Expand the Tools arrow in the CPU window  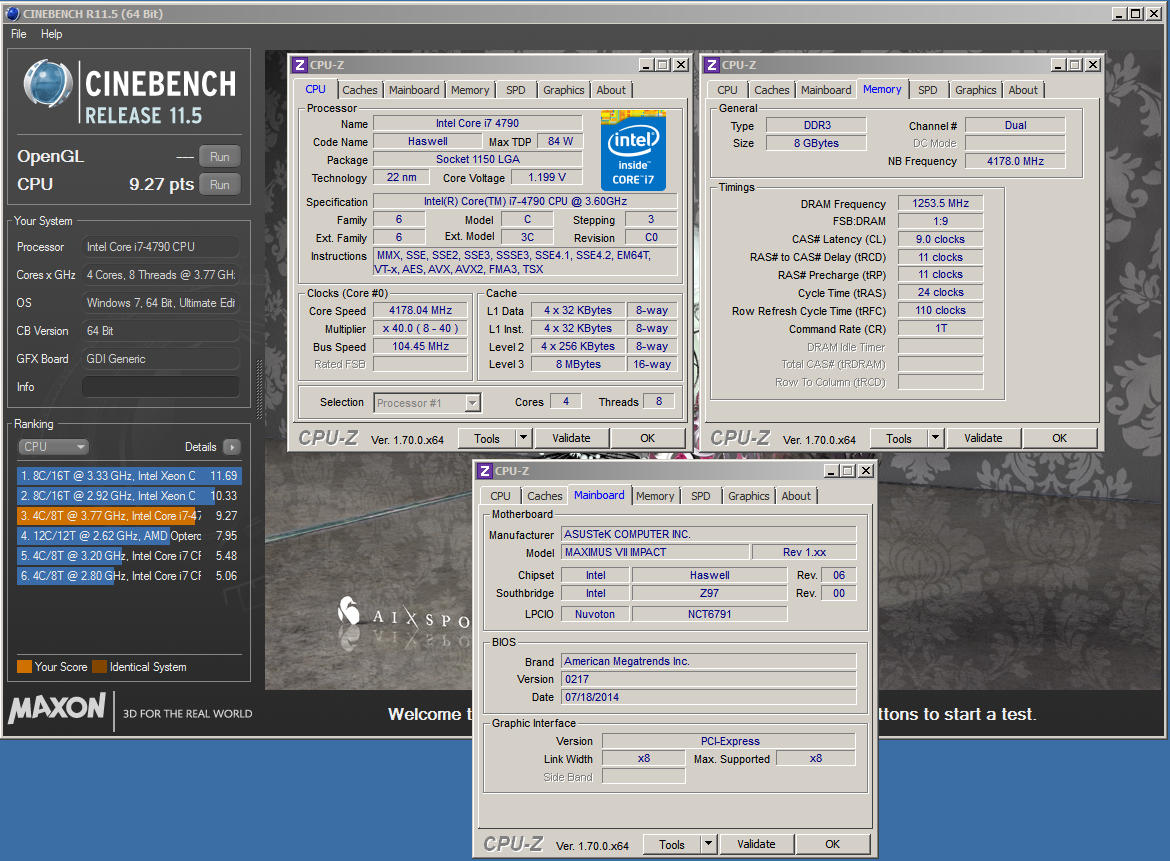point(524,438)
